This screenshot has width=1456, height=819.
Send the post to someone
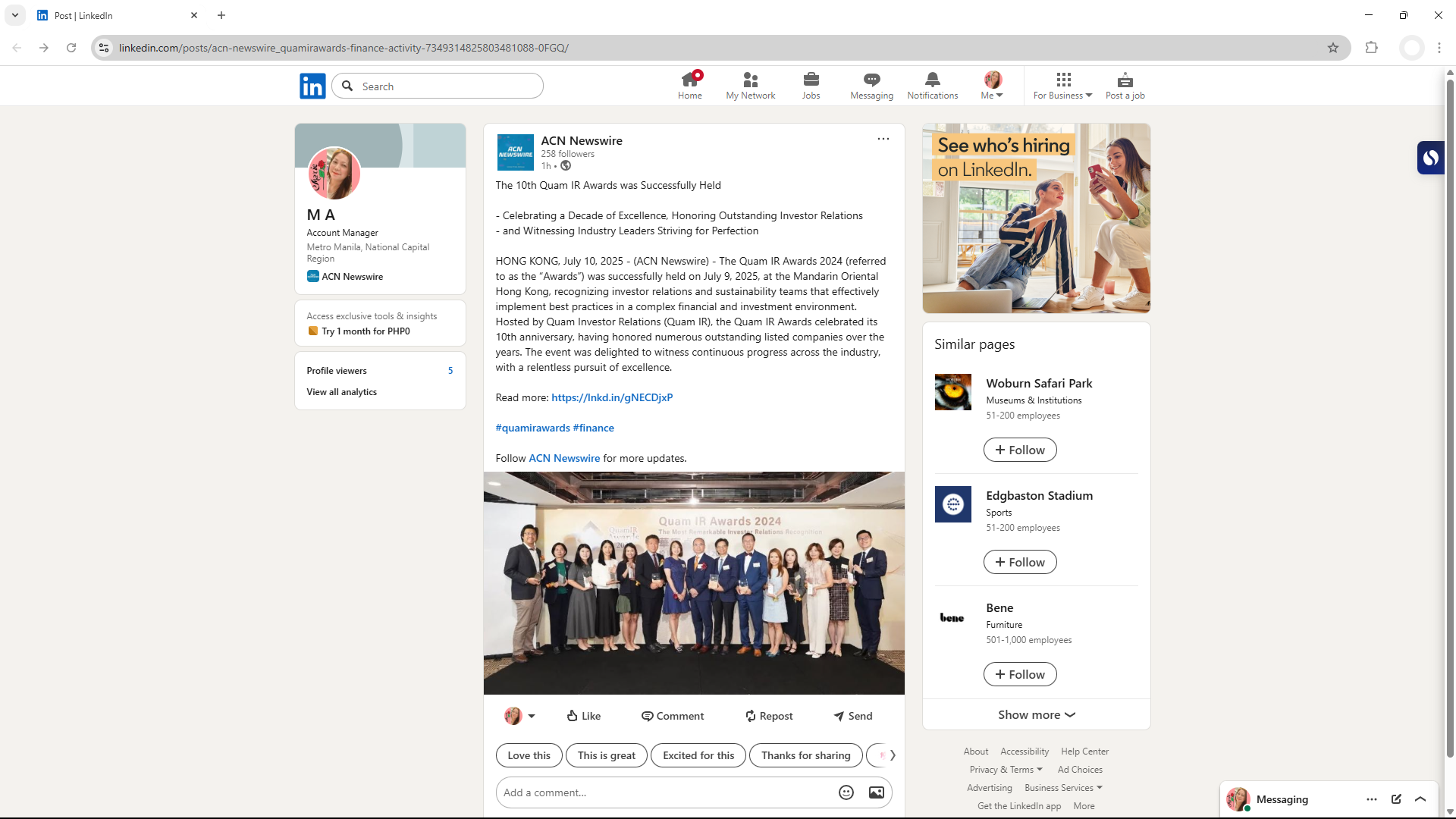(853, 716)
